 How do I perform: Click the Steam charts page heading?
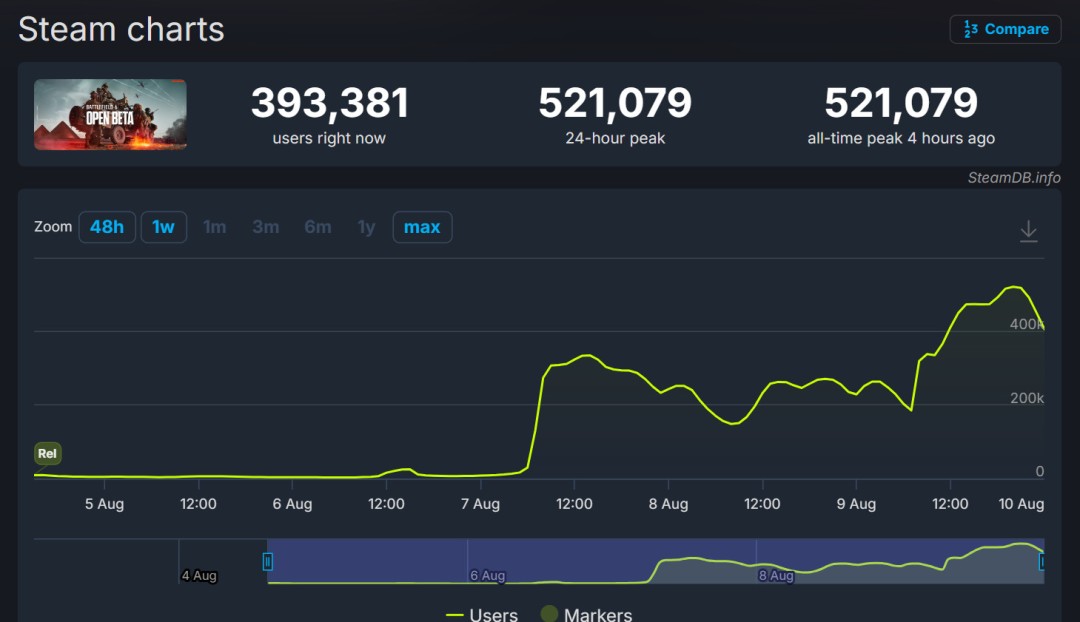[120, 29]
